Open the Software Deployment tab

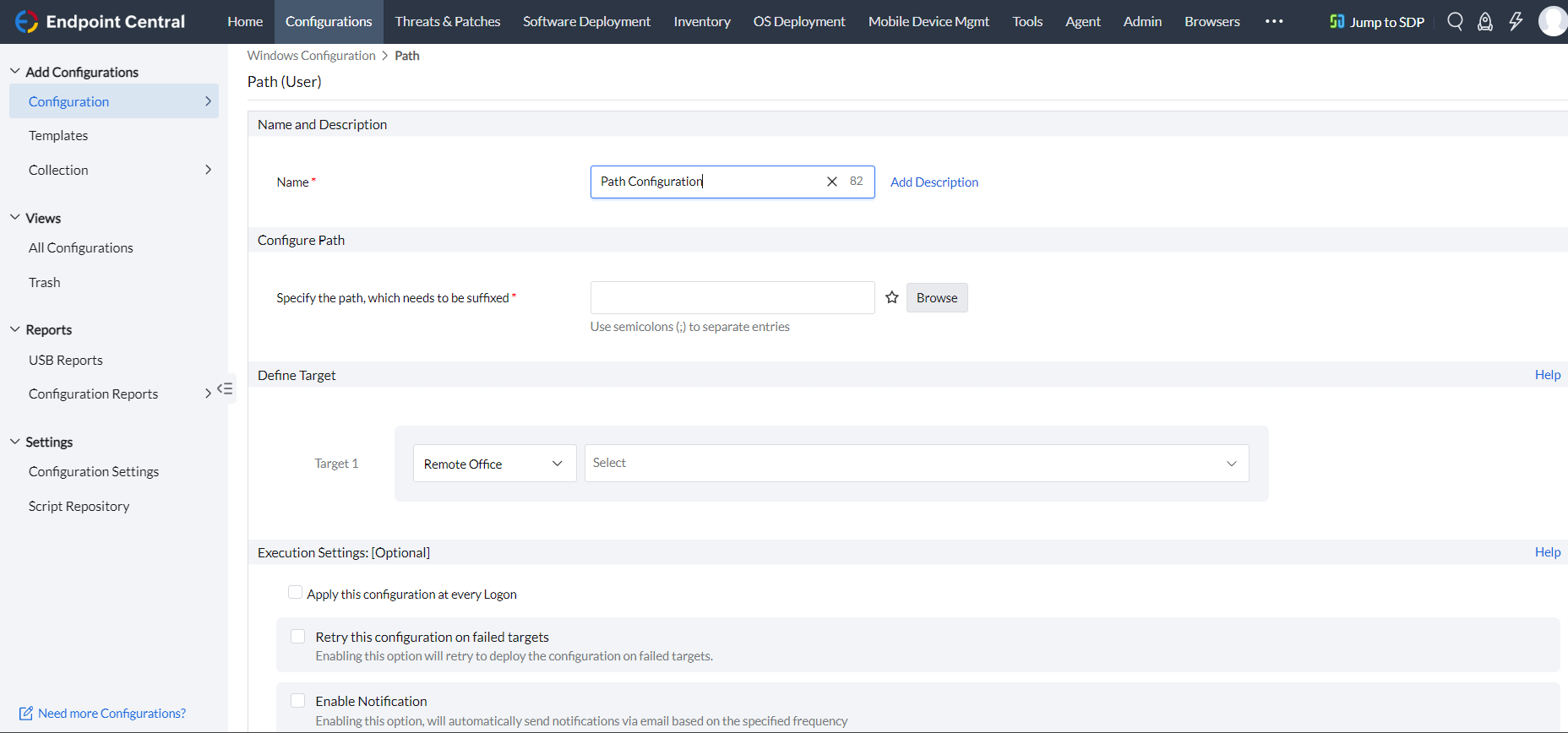pos(586,21)
